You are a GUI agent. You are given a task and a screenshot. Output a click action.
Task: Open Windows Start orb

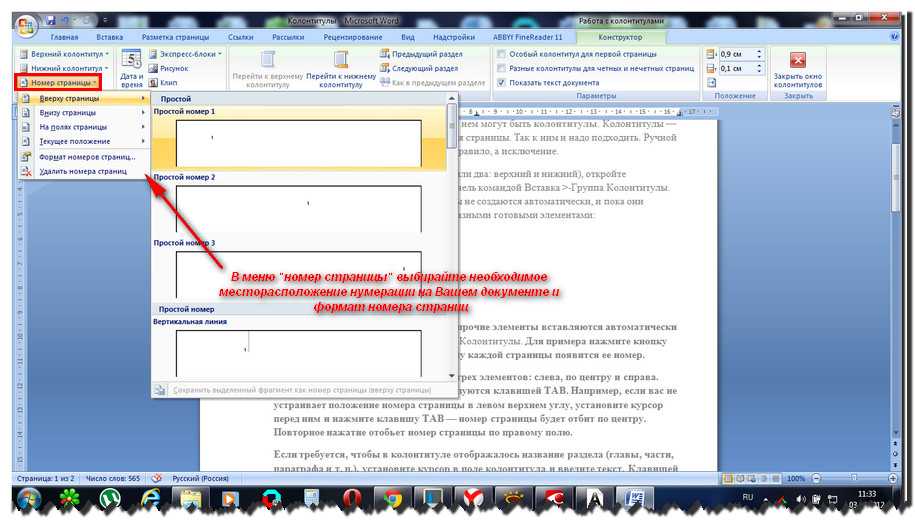click(x=28, y=500)
